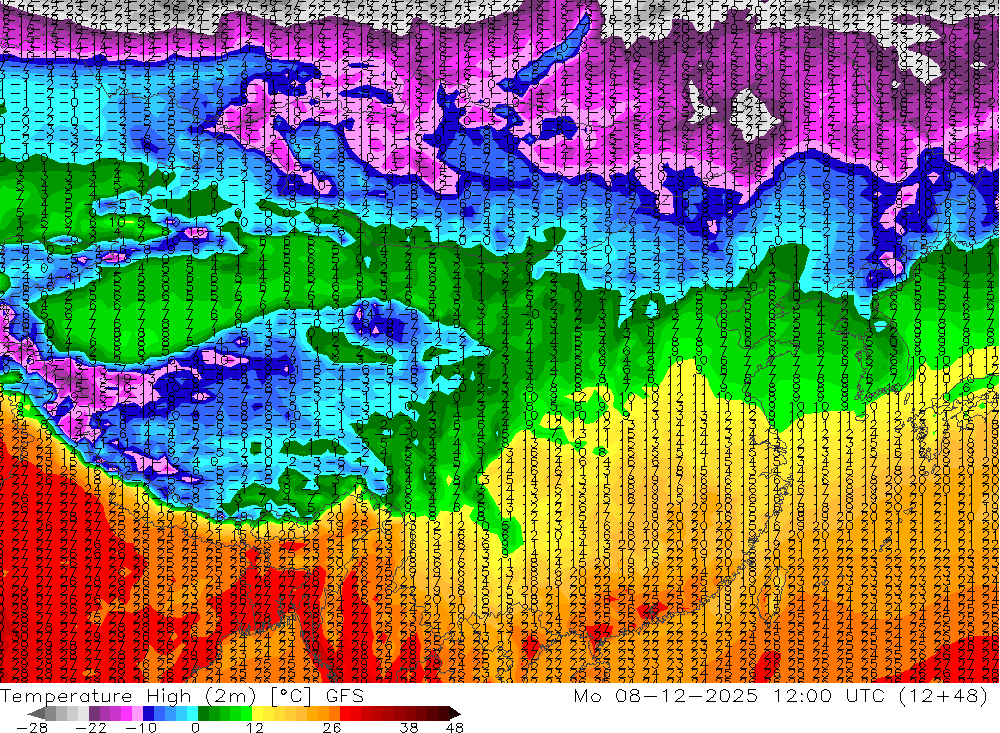1000x733 pixels.
Task: Click the '48' legend label
Action: pyautogui.click(x=454, y=727)
